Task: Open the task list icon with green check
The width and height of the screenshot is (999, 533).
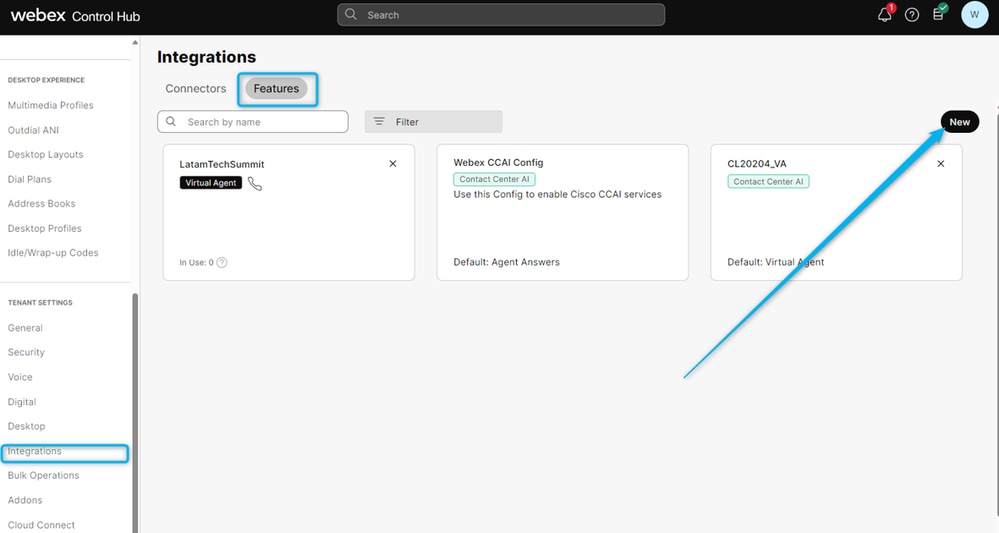Action: 939,13
